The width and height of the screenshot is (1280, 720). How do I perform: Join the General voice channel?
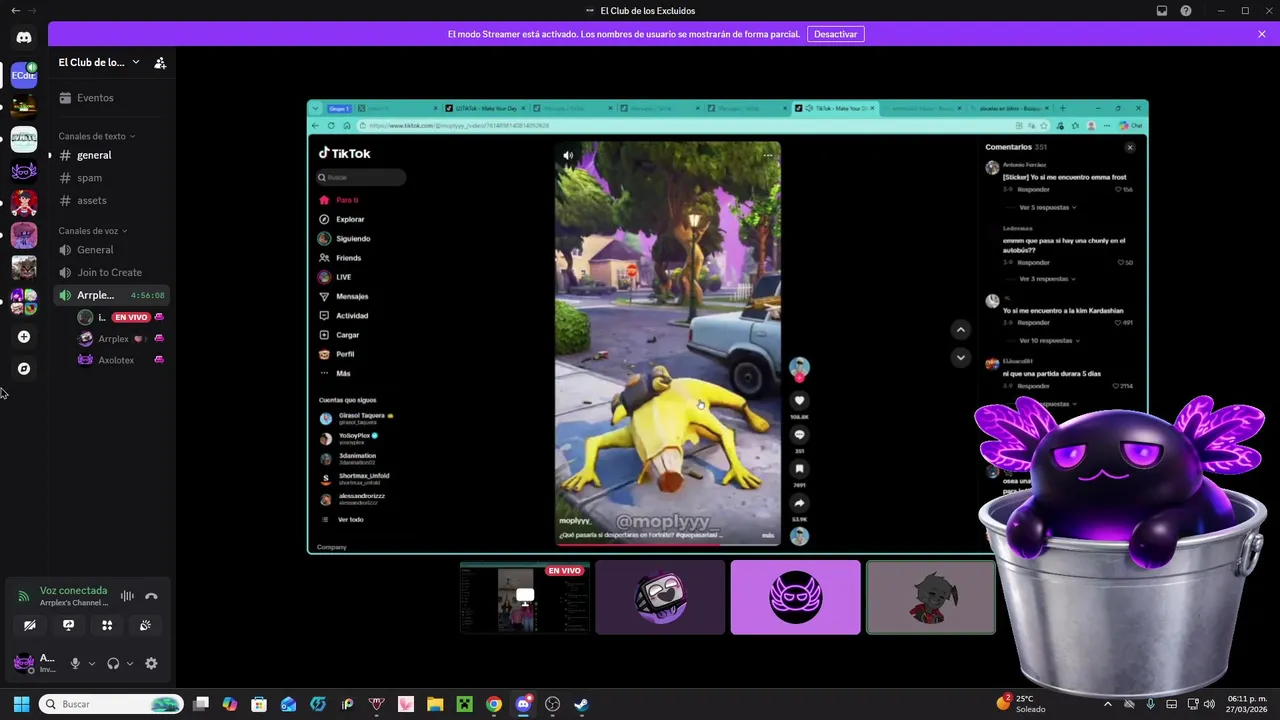pos(112,250)
